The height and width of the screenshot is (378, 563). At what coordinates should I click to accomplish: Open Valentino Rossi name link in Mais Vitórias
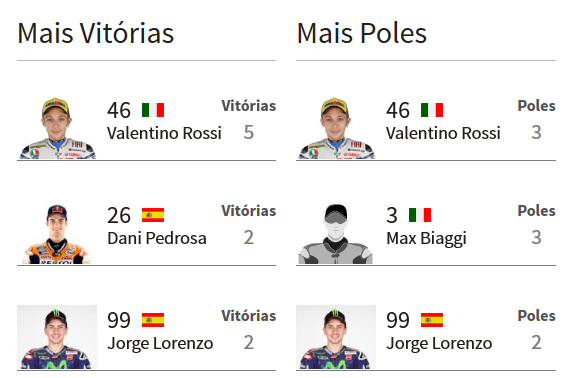(164, 133)
